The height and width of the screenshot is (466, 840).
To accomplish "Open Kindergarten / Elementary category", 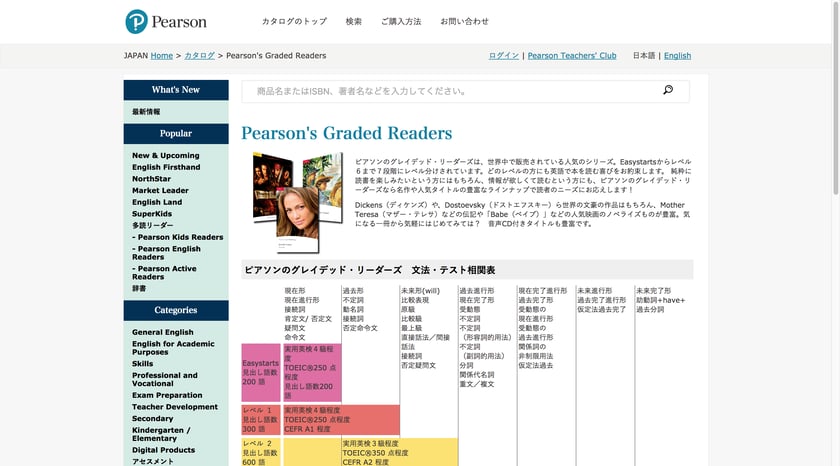I will click(161, 434).
